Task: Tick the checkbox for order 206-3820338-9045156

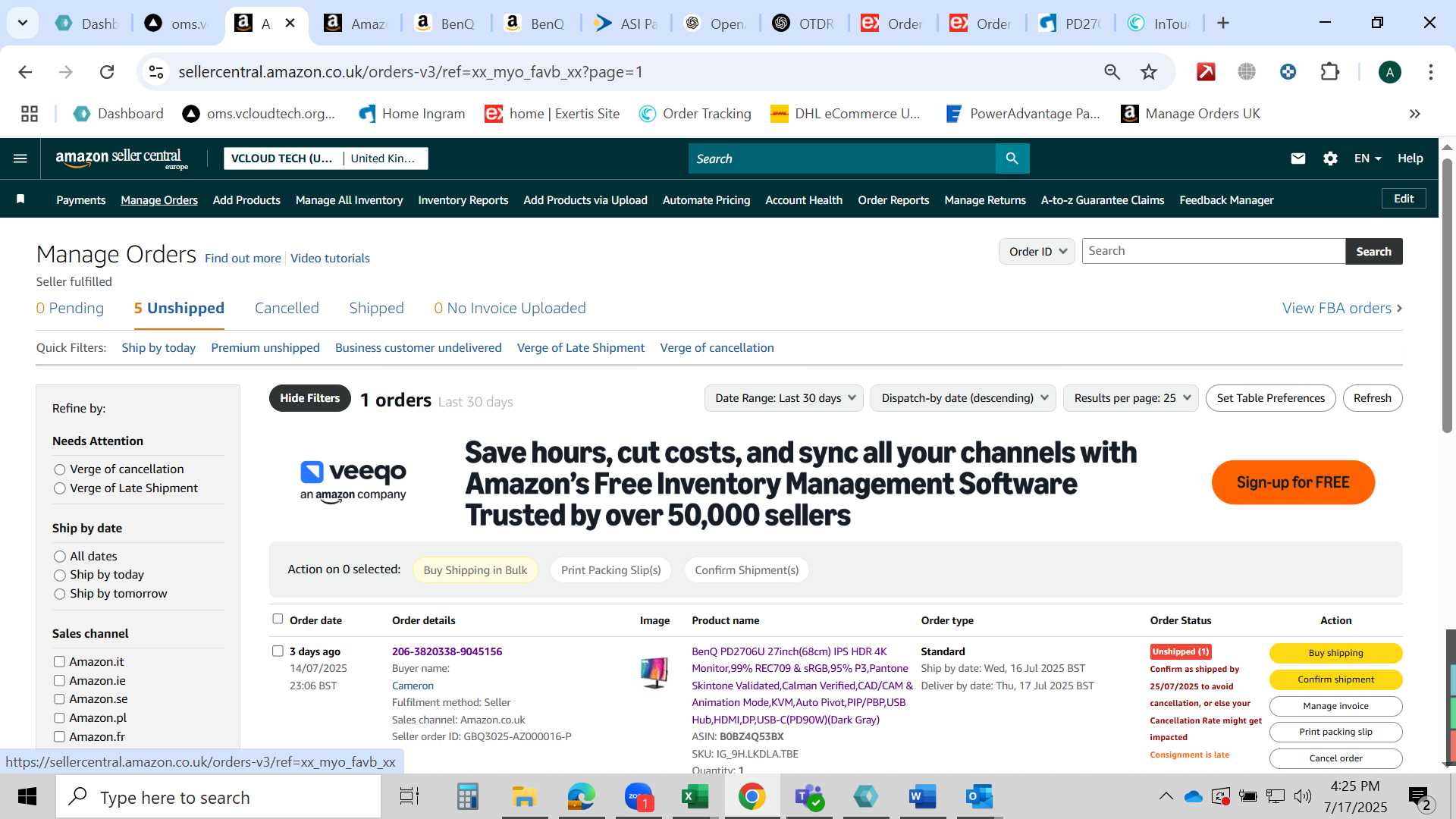Action: (278, 651)
